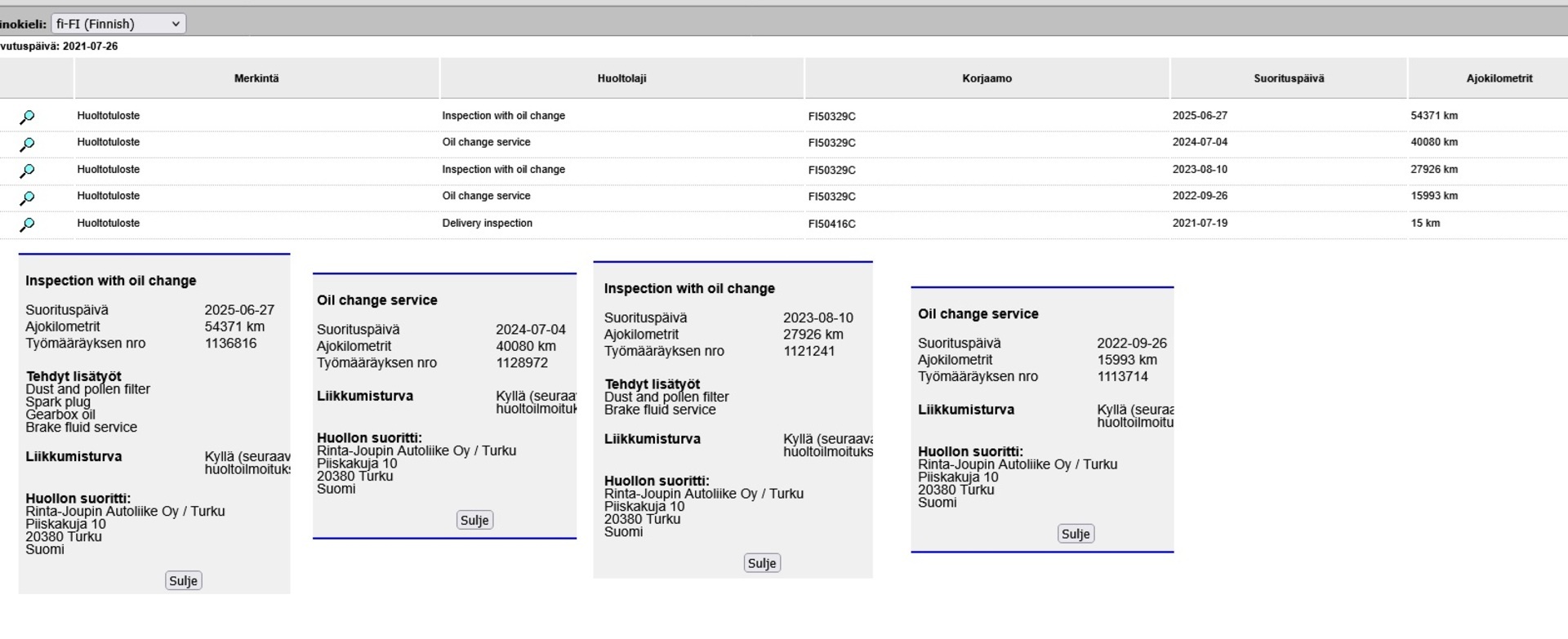Click the Ajokilometrit column header
The height and width of the screenshot is (639, 1568).
pos(1499,78)
